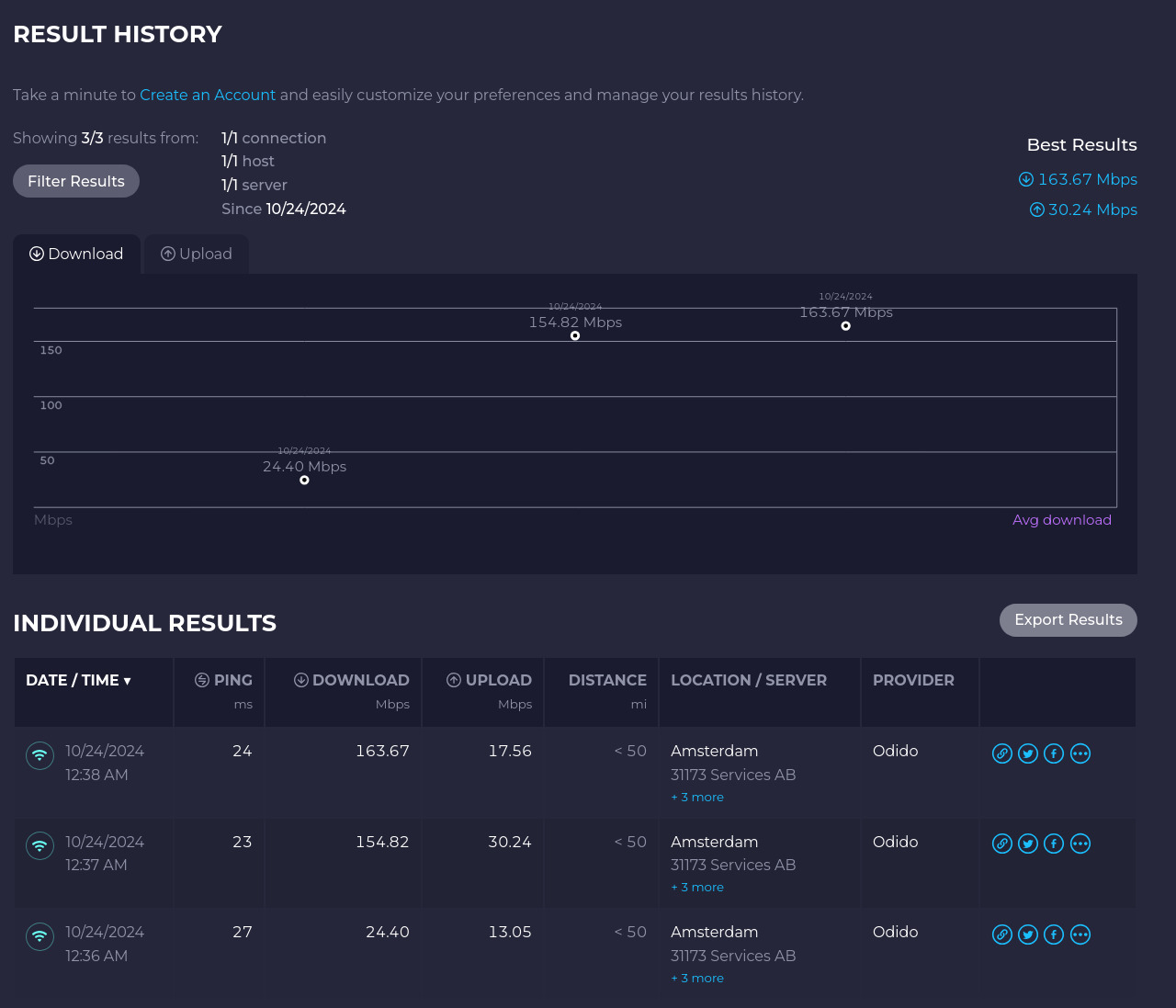
Task: Click the 1/1 connection filter text
Action: 274,138
